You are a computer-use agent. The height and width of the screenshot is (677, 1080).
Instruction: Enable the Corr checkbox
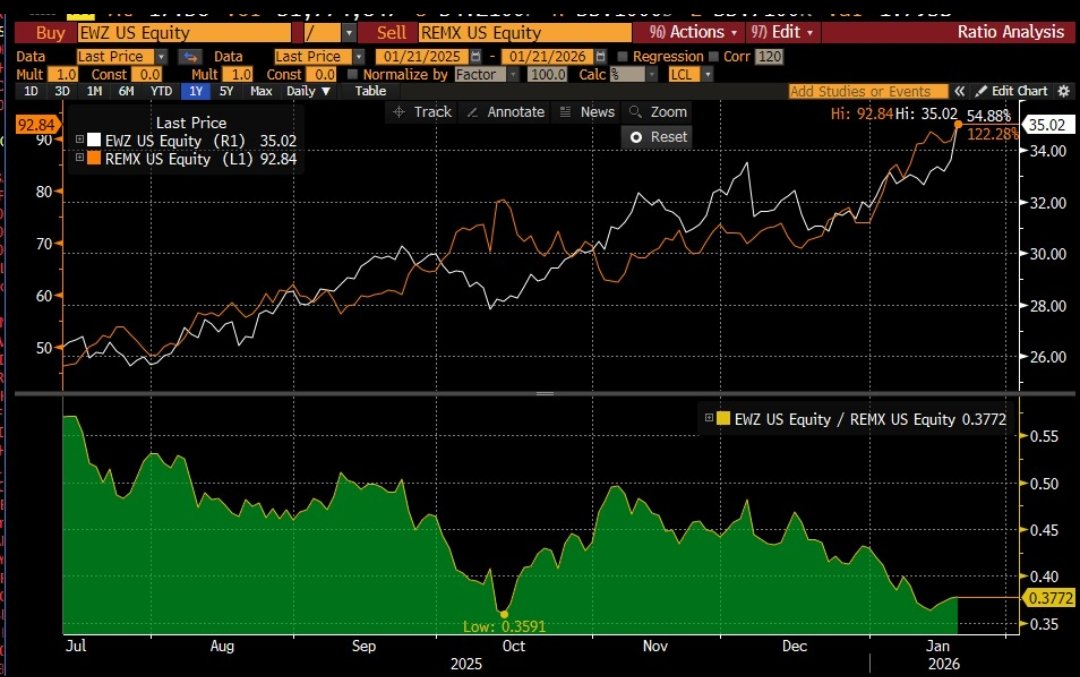coord(714,56)
